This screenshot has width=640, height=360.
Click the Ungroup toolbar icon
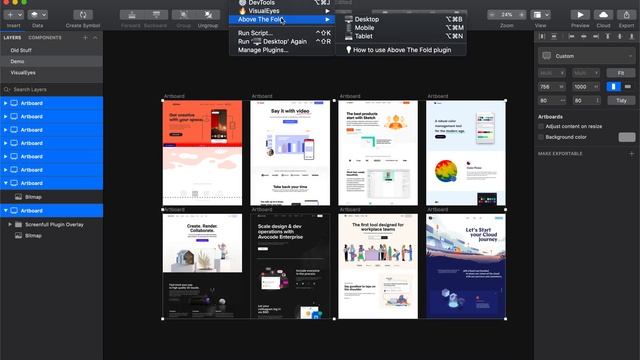208,15
